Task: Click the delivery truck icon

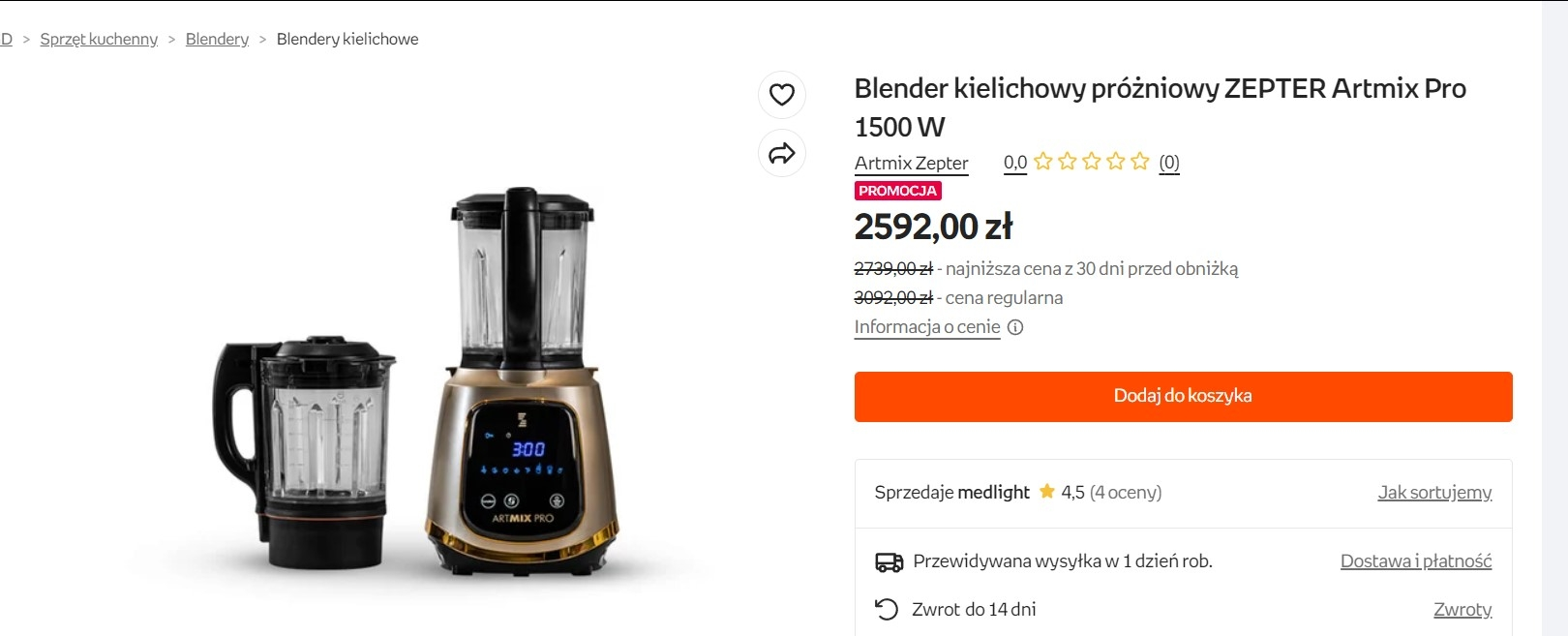Action: (x=889, y=561)
